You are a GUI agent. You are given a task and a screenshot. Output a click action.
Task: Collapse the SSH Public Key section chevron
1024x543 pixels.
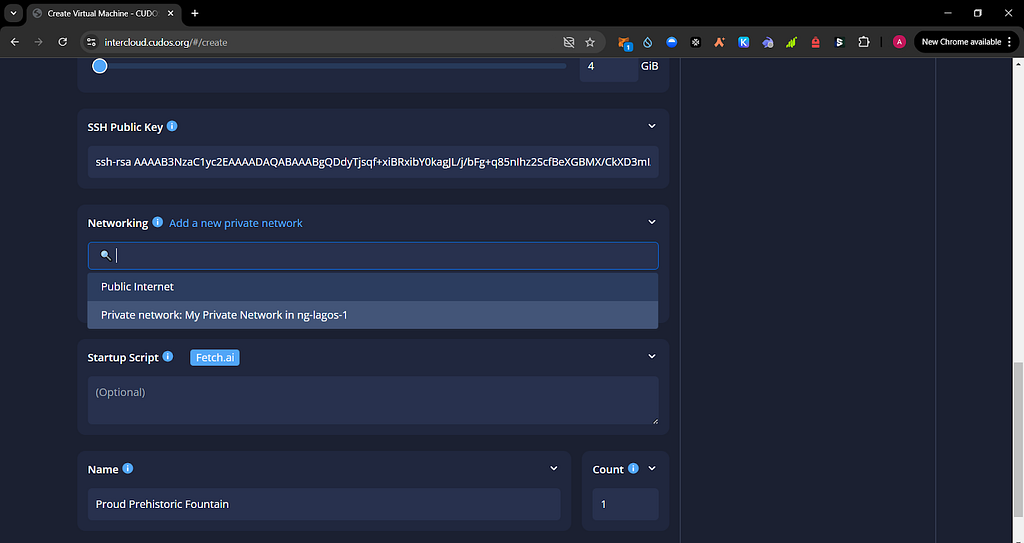(x=652, y=126)
